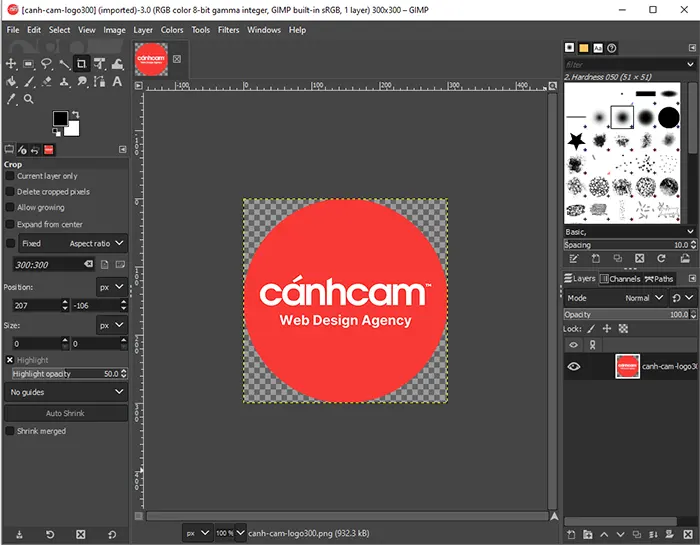
Task: Select the Clone stamp tool
Action: (64, 82)
